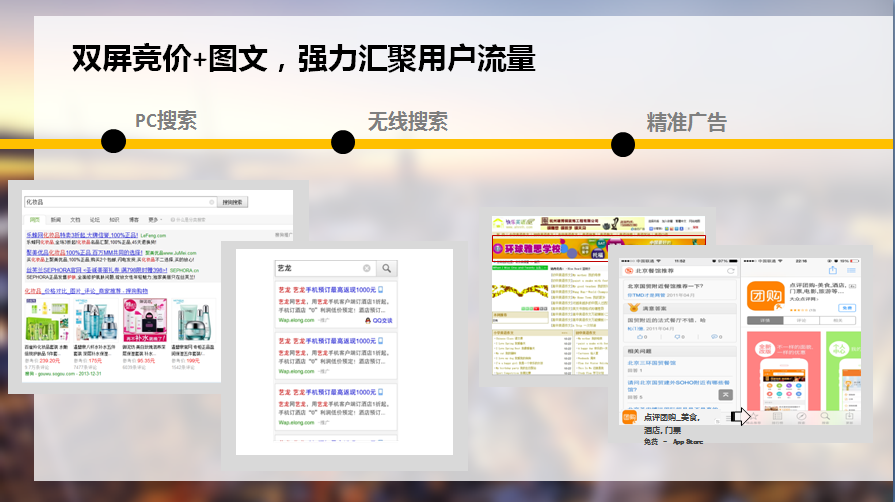Click the Top Charts icon in App Store tab bar
The image size is (895, 502).
777,417
